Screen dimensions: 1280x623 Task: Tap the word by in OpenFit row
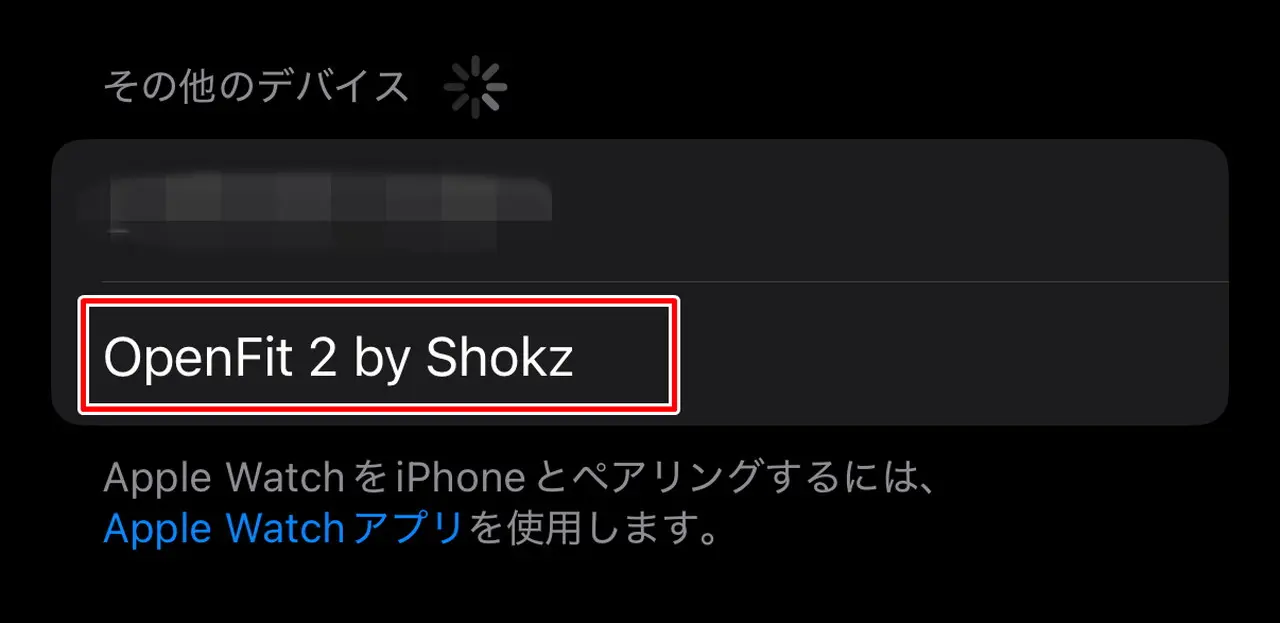[382, 360]
